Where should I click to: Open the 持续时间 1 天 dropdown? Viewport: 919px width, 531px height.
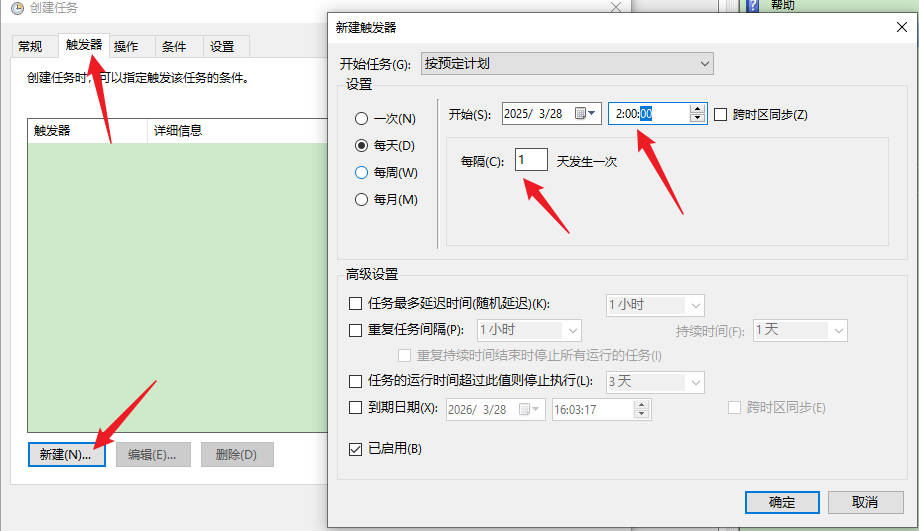[800, 331]
